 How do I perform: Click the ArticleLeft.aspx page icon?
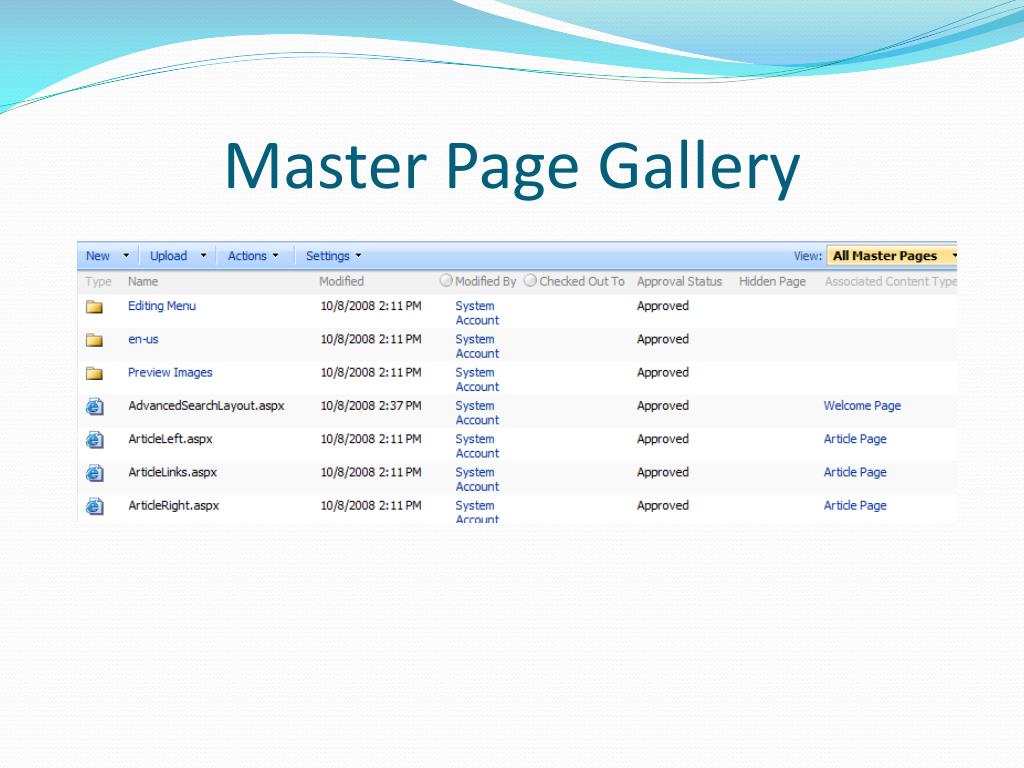(95, 440)
